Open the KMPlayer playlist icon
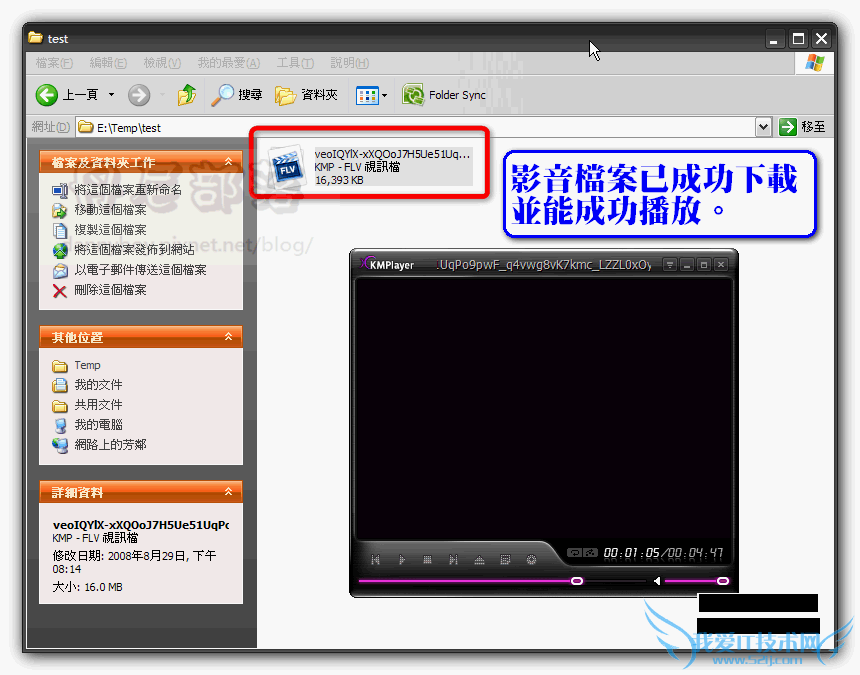860x675 pixels. (x=505, y=558)
